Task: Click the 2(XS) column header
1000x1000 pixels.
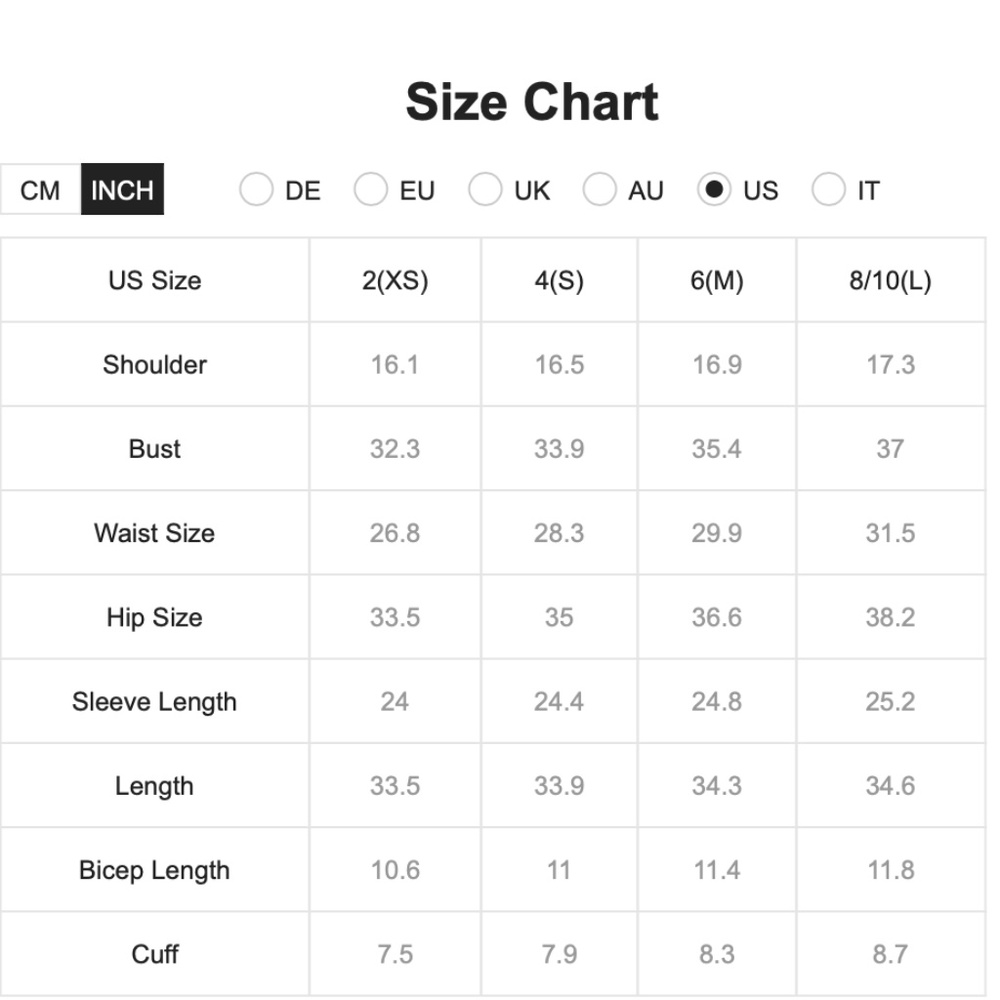Action: point(395,280)
